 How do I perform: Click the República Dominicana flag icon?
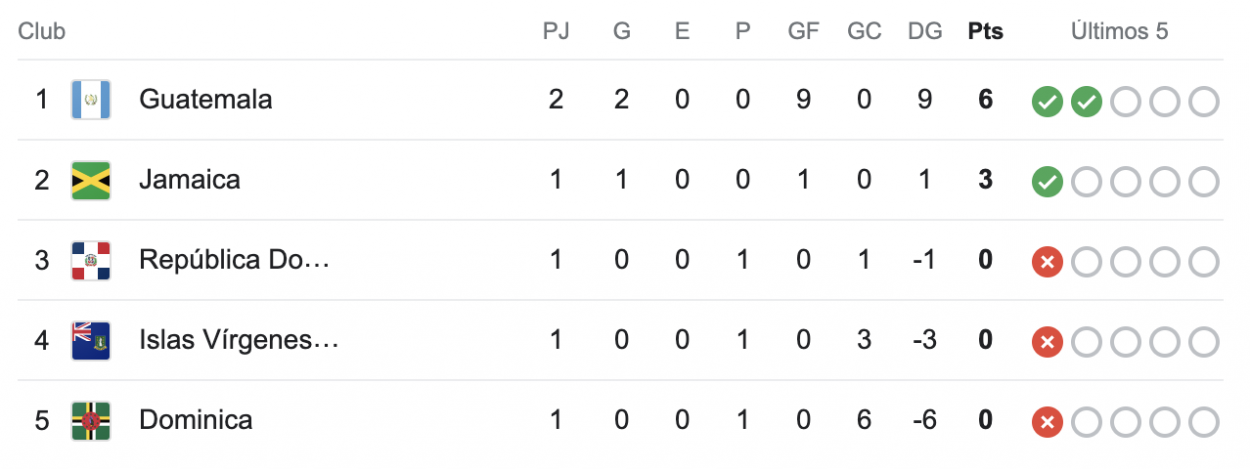[91, 260]
